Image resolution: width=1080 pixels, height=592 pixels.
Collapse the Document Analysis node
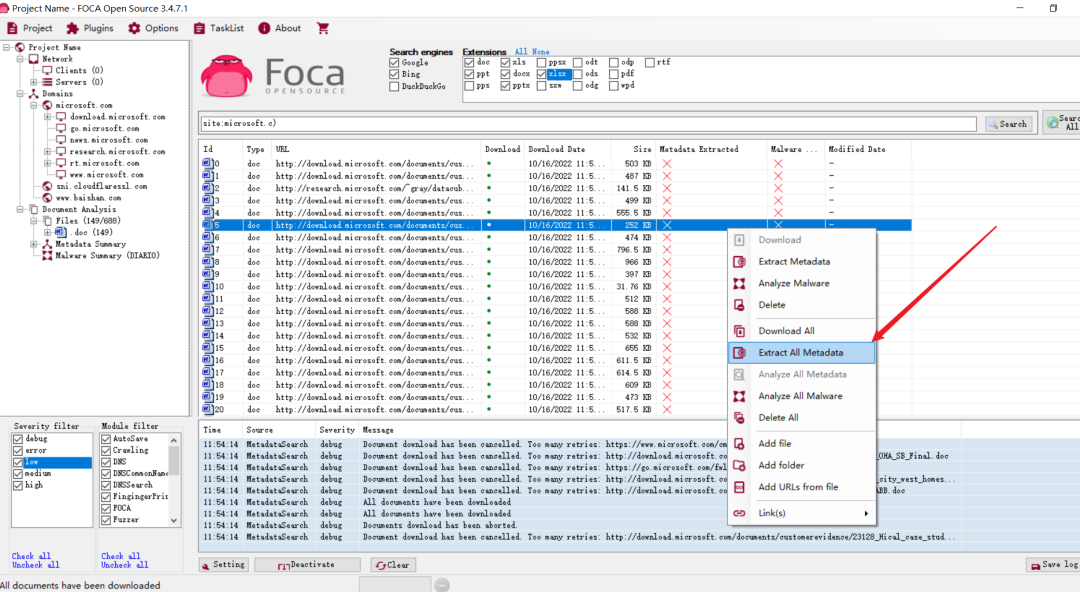coord(21,210)
